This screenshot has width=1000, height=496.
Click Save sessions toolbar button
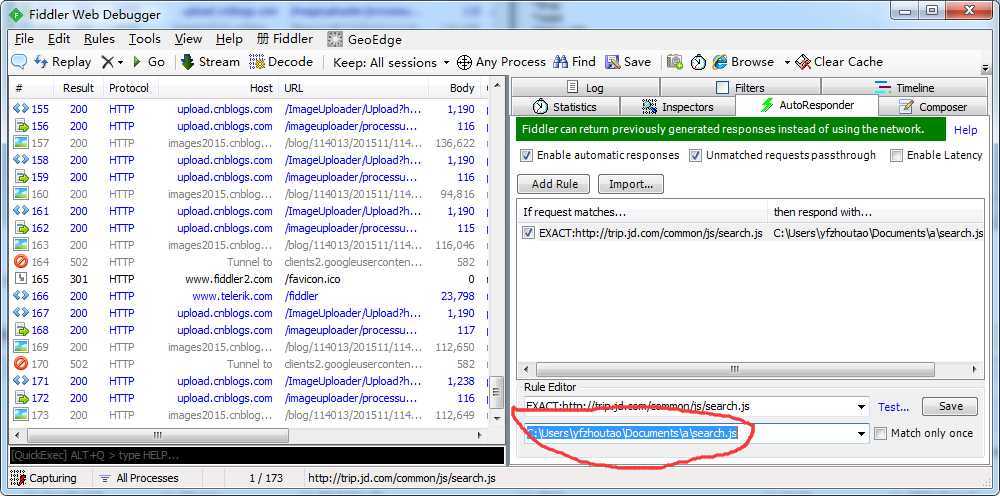[x=628, y=62]
